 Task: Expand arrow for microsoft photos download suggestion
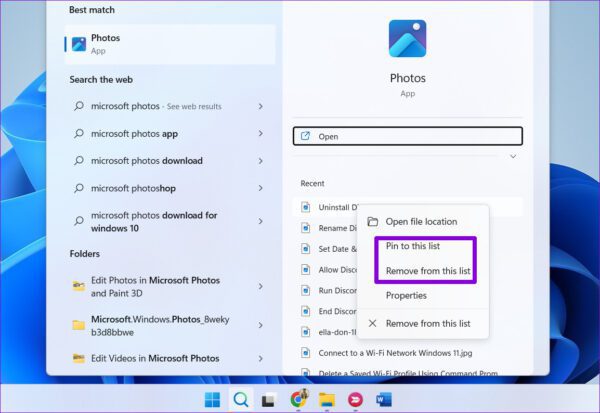pyautogui.click(x=261, y=161)
